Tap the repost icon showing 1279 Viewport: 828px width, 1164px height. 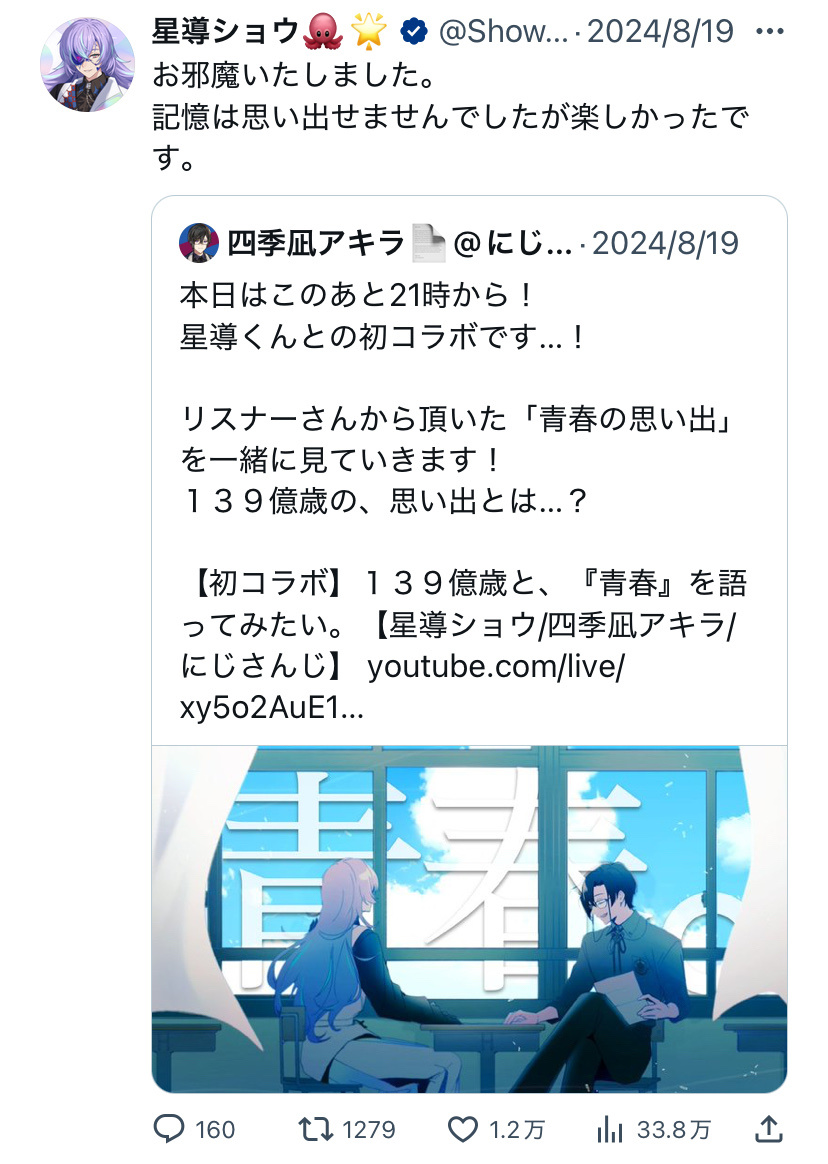(315, 1129)
